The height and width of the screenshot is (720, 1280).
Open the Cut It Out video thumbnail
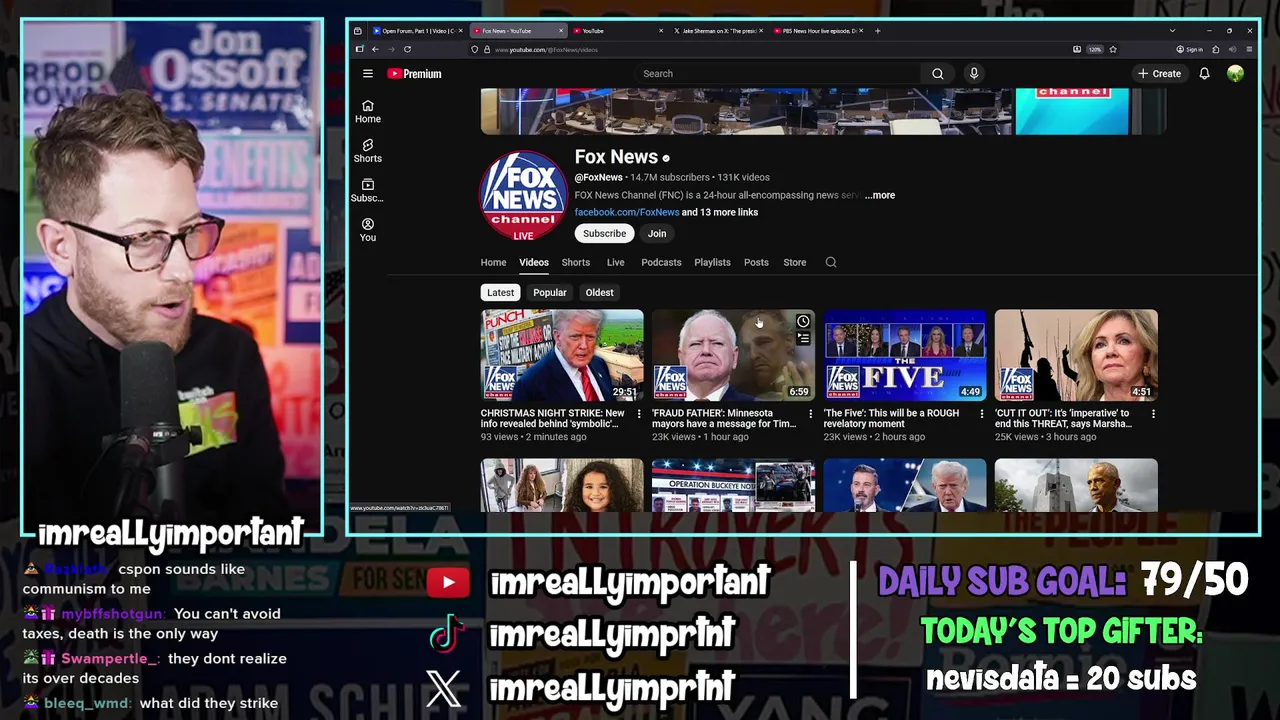point(1076,355)
